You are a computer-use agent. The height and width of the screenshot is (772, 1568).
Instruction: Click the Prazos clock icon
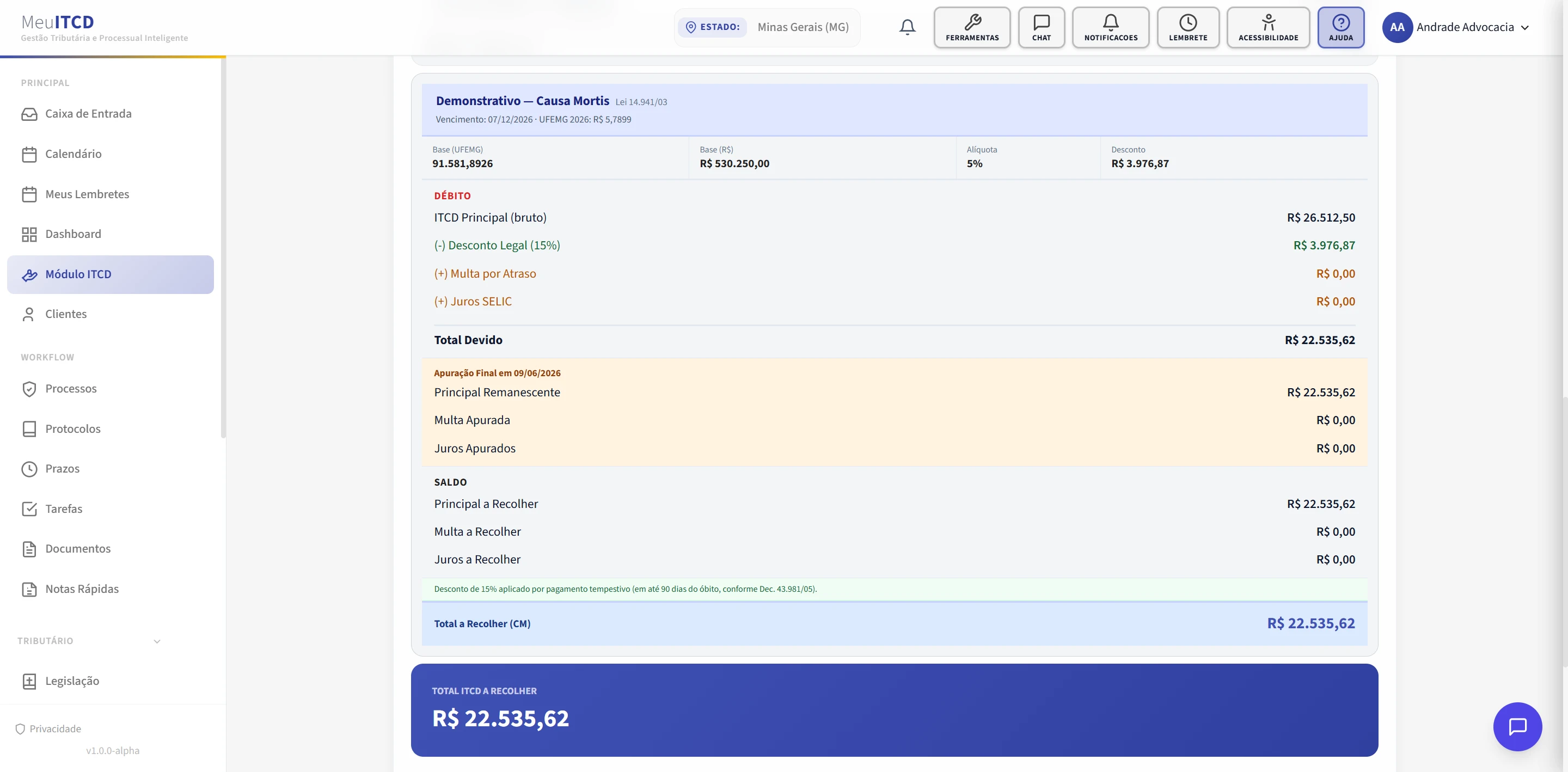pyautogui.click(x=29, y=469)
